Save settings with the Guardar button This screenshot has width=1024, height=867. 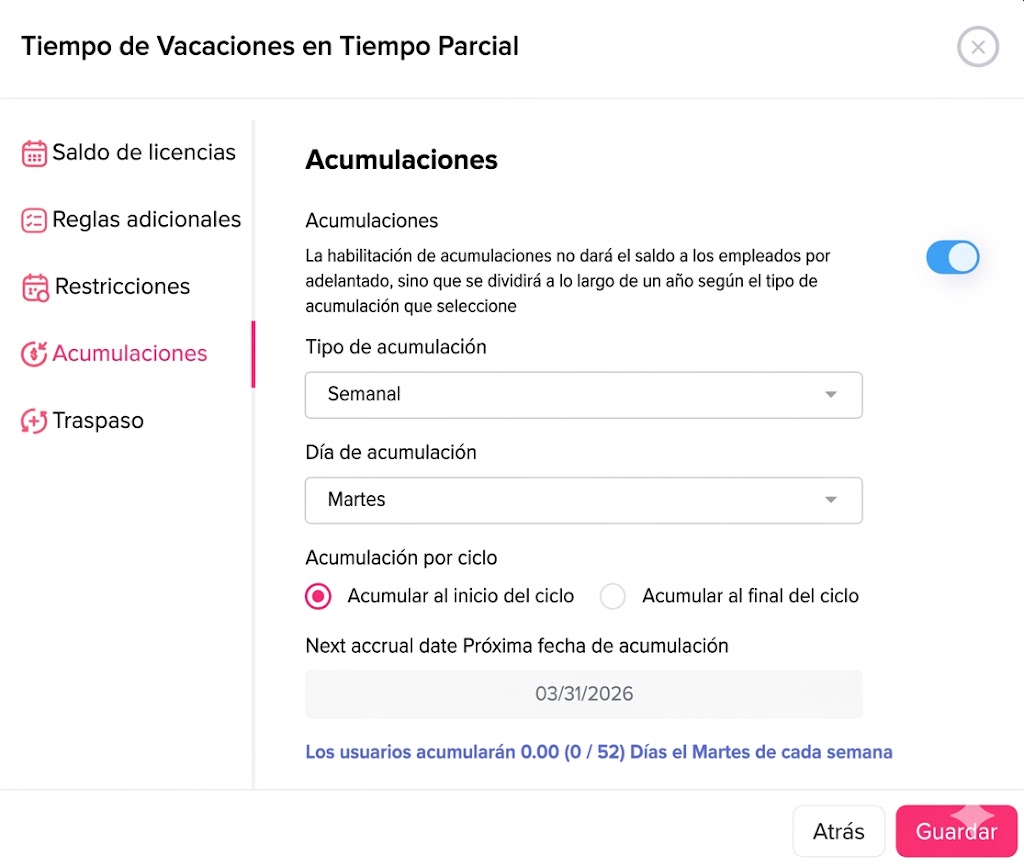coord(956,831)
